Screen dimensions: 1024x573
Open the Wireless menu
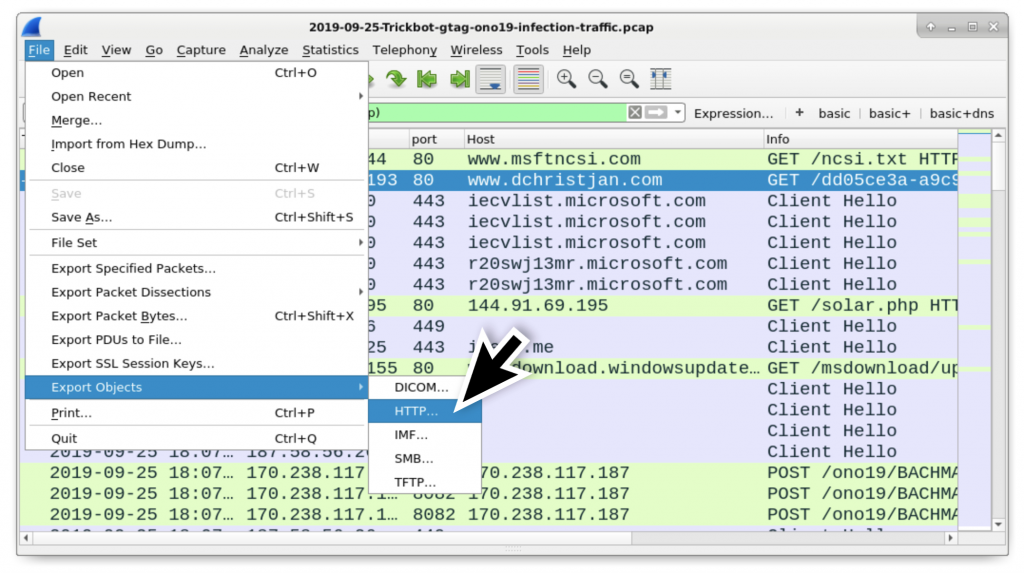pyautogui.click(x=477, y=50)
